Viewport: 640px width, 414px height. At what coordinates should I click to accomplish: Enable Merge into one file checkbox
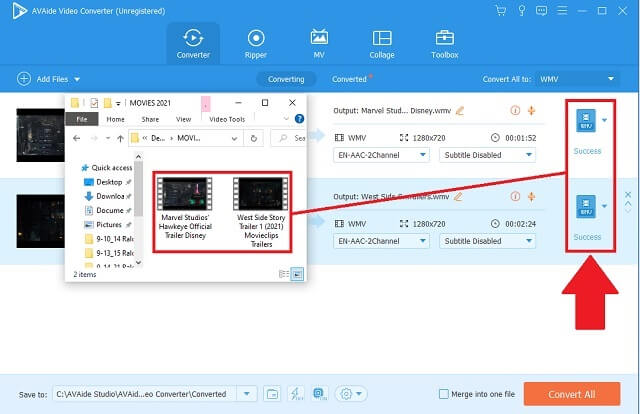(444, 394)
